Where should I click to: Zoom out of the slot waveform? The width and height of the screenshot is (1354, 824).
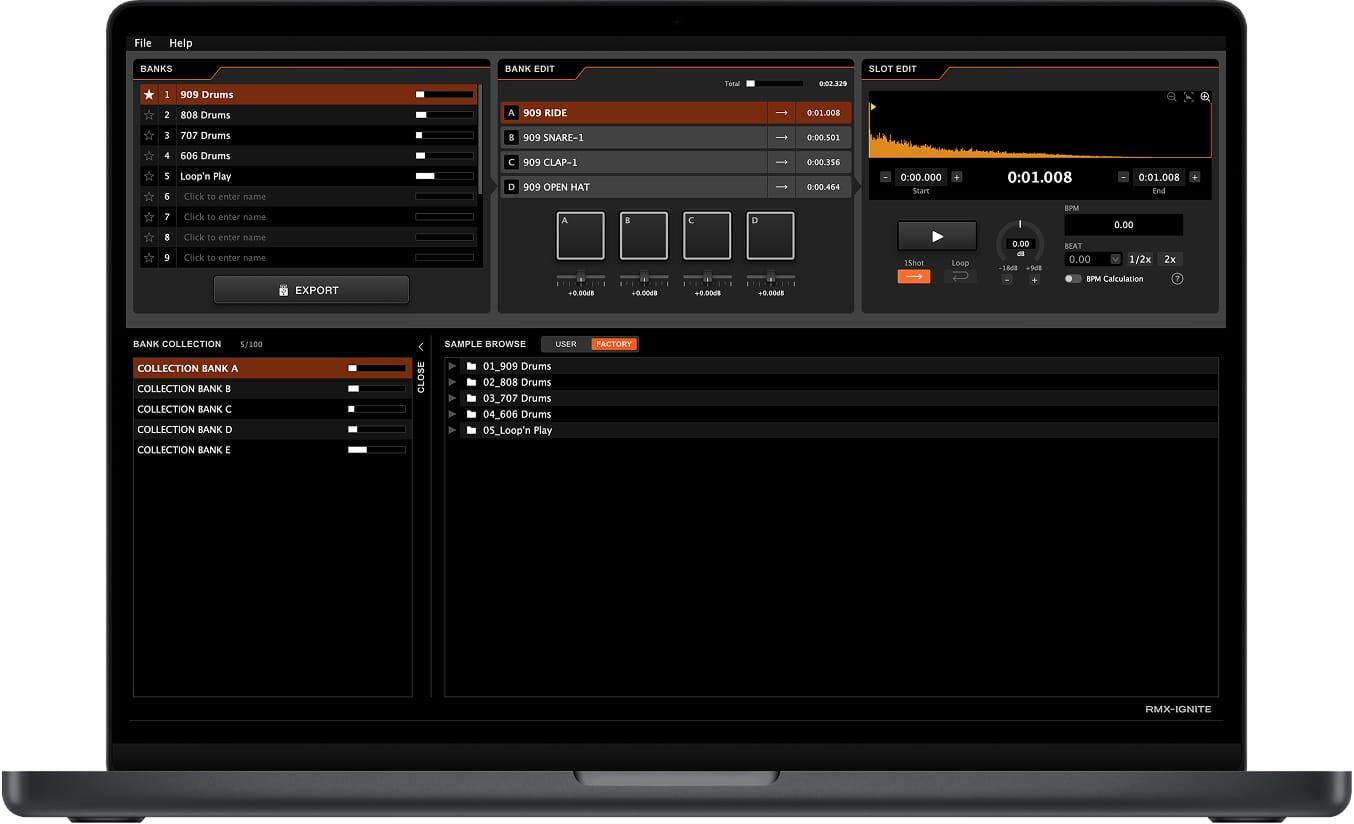(x=1171, y=97)
